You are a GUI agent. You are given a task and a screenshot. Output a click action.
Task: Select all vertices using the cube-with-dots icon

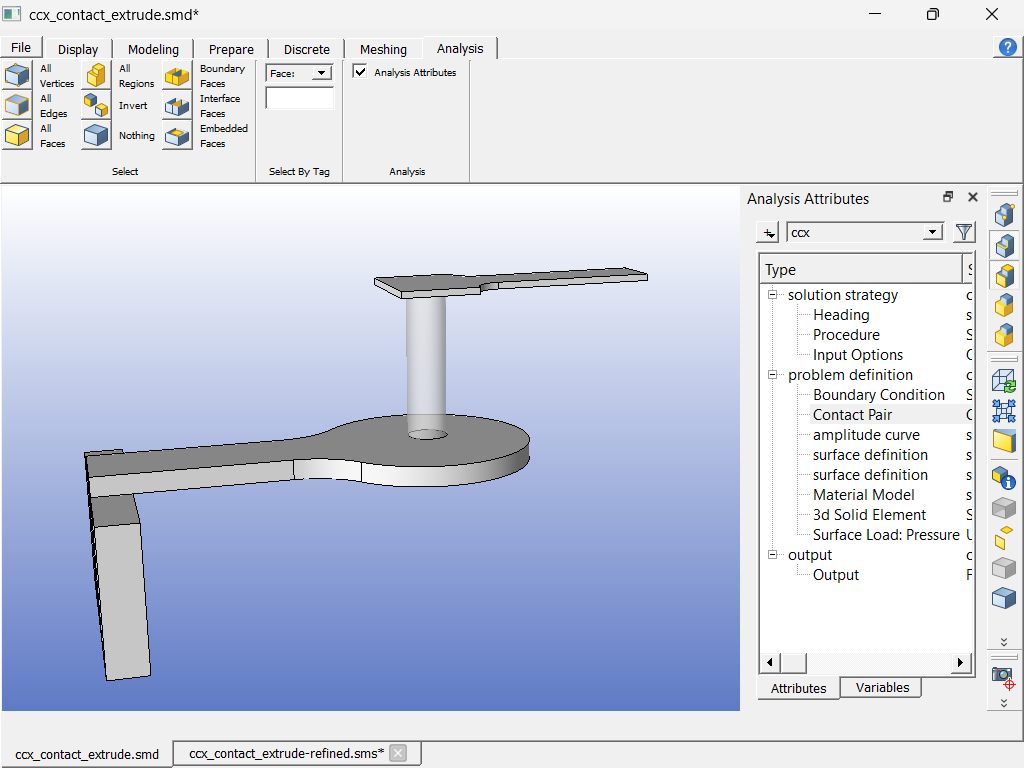18,75
